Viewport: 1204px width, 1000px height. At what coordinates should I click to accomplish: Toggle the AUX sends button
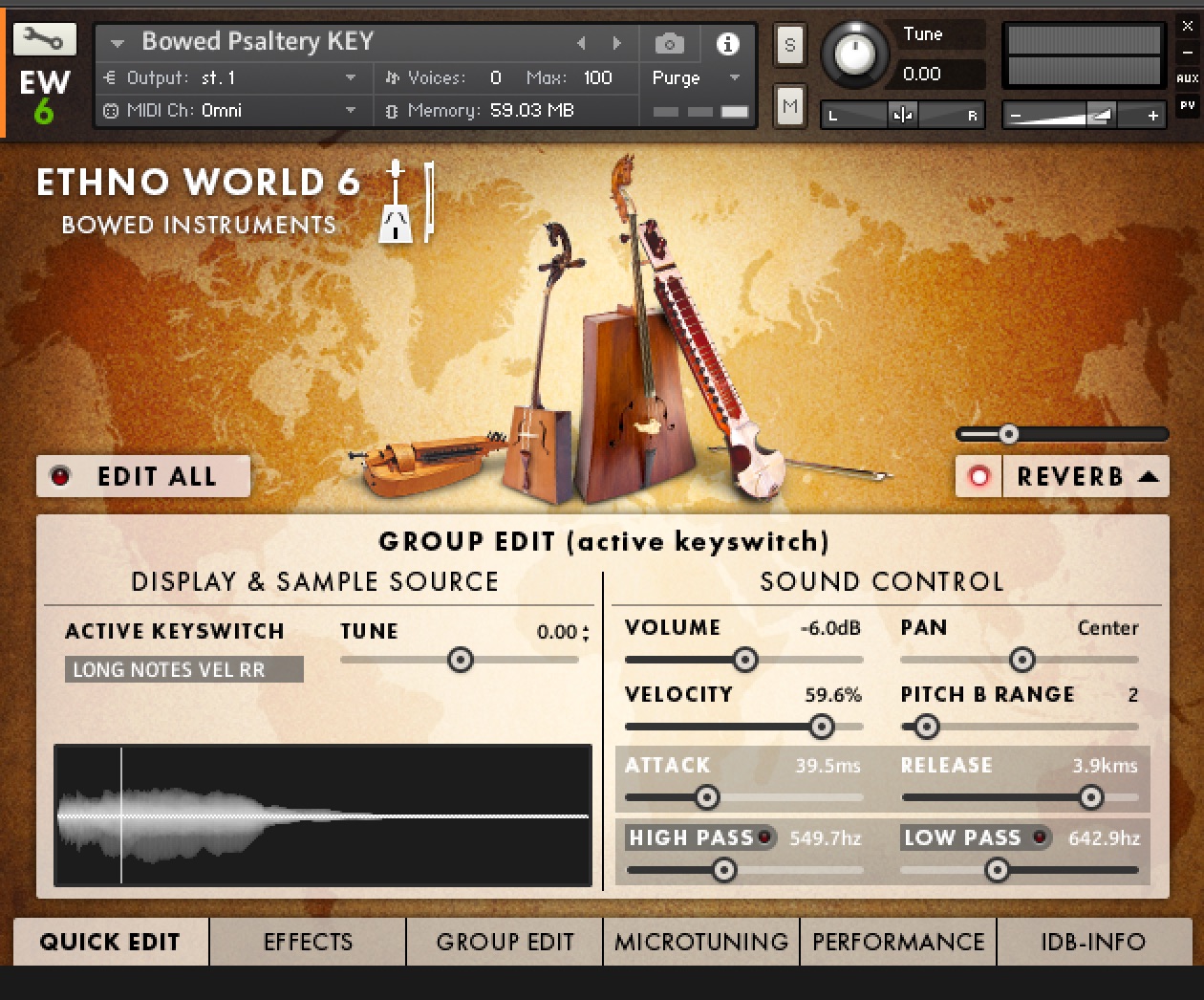point(1188,78)
